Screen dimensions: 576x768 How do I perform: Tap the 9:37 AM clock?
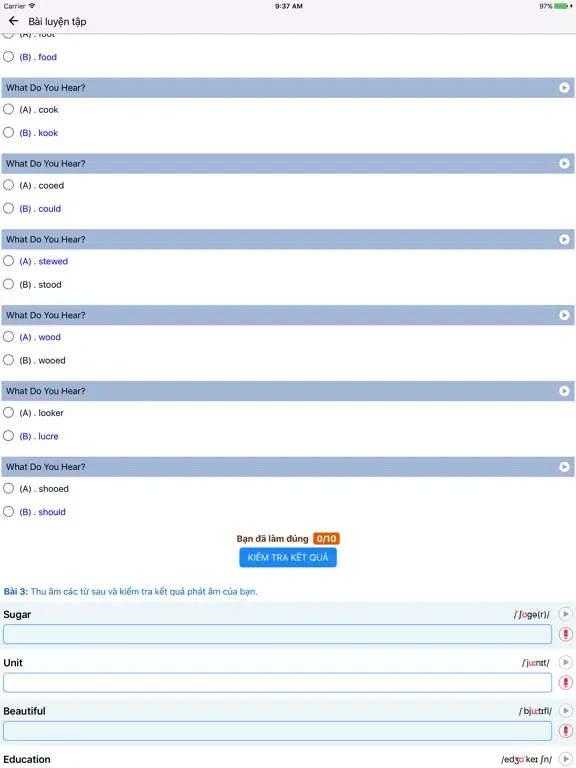288,6
